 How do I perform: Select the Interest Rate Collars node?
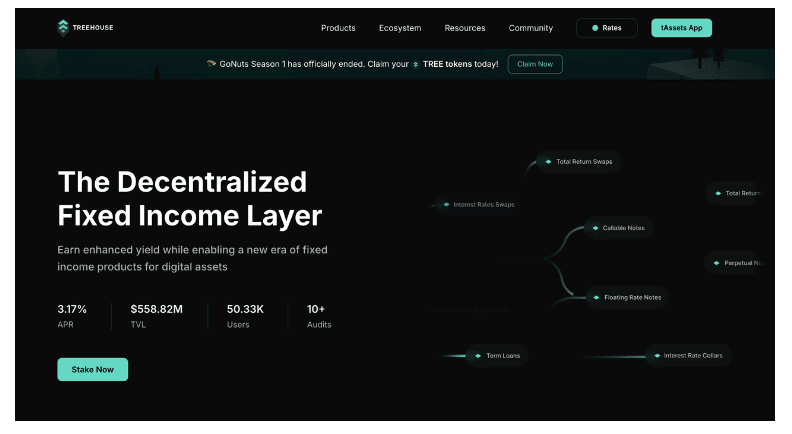click(x=688, y=356)
